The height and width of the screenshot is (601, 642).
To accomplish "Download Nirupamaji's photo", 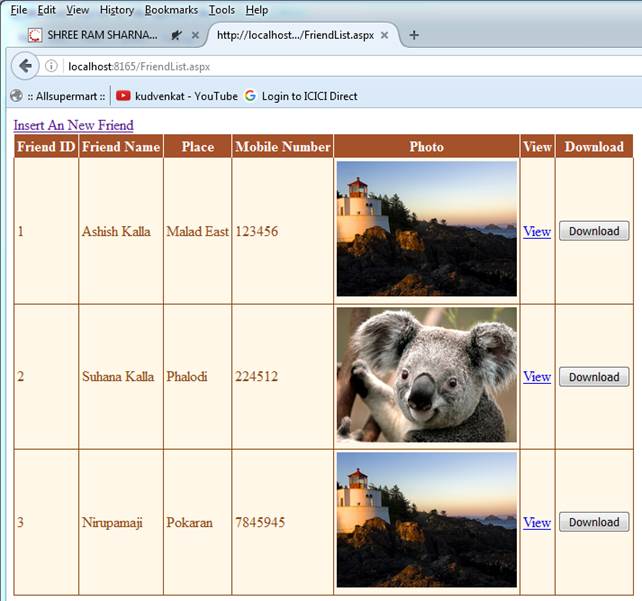I will (594, 522).
